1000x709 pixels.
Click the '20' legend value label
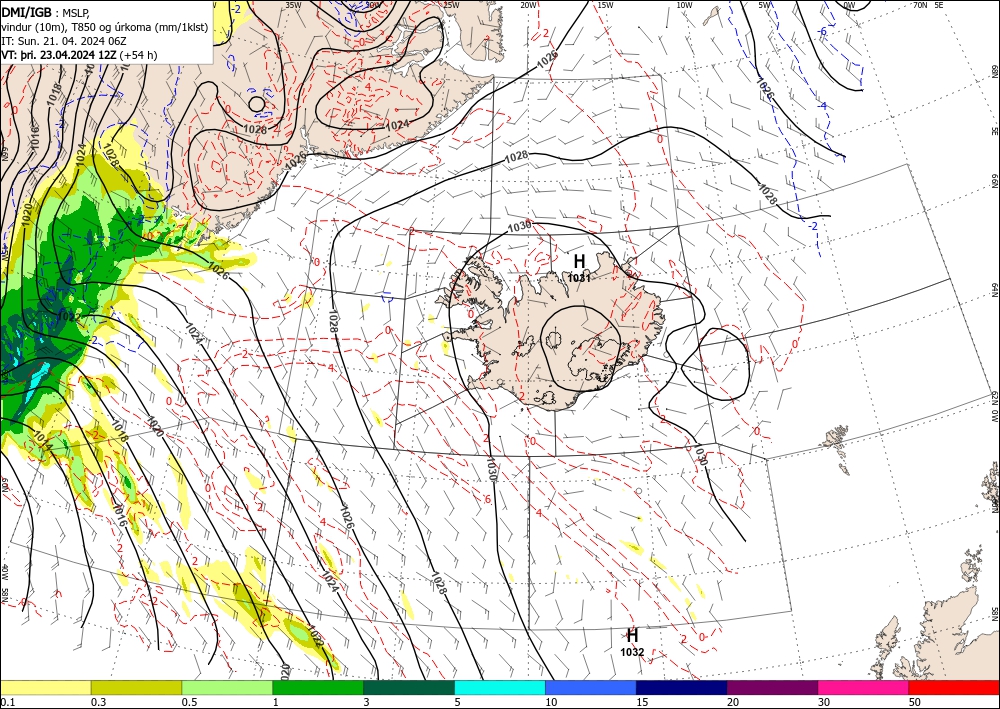pos(733,702)
